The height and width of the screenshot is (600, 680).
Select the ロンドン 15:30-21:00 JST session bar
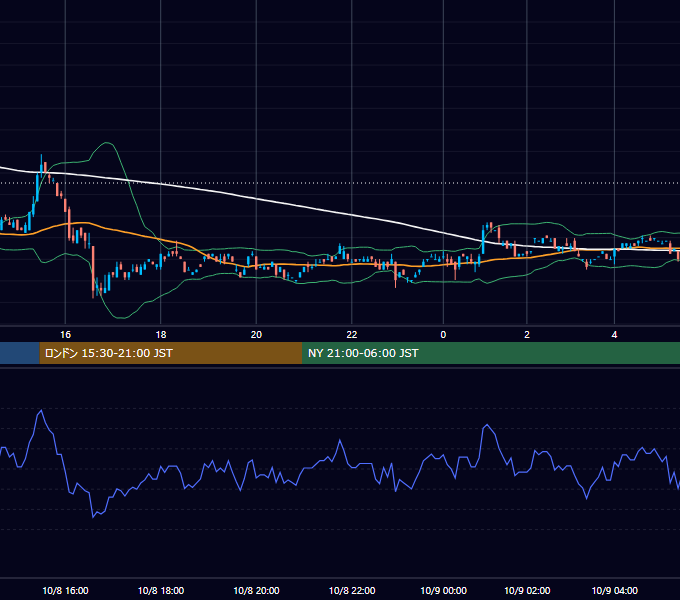(x=170, y=353)
